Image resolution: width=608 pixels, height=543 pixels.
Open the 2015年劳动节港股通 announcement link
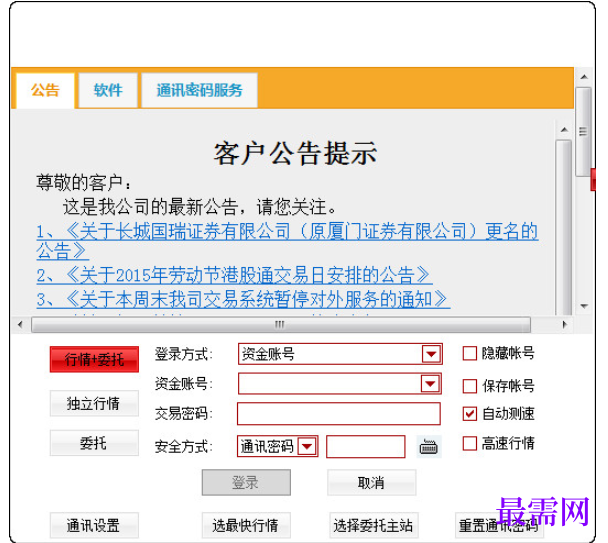click(233, 275)
